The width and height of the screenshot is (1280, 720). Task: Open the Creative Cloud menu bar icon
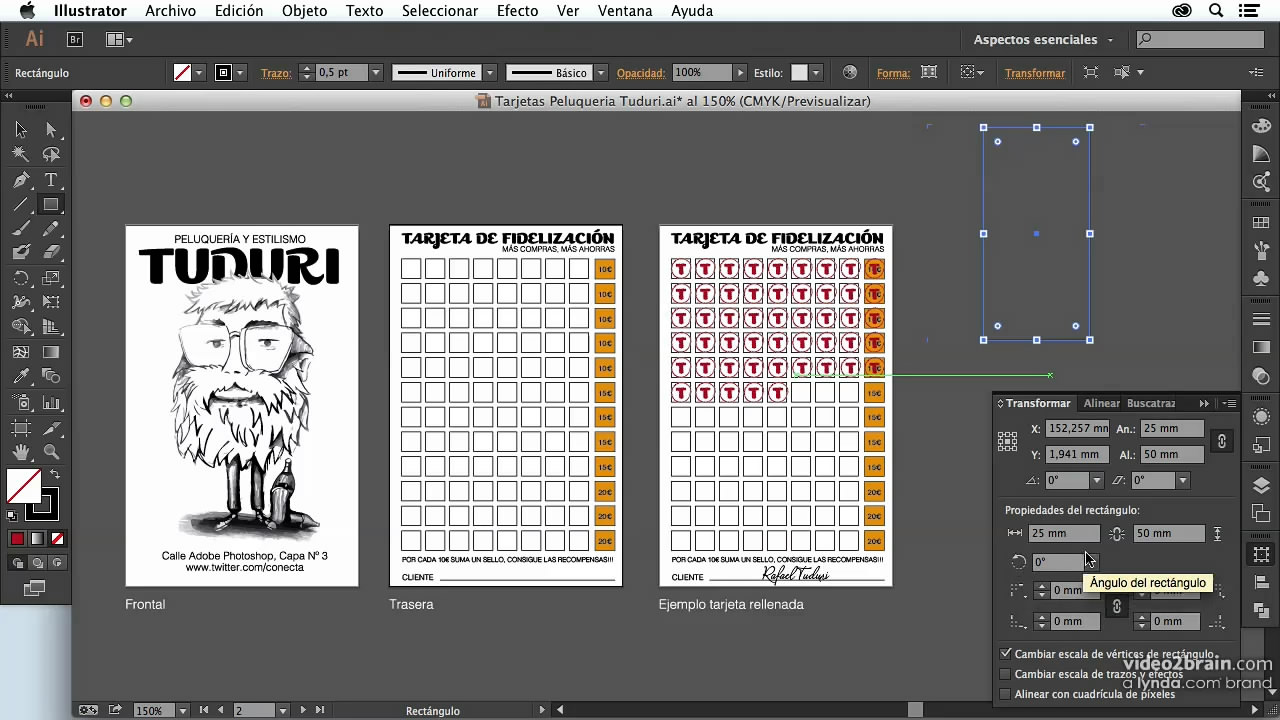(x=1183, y=11)
